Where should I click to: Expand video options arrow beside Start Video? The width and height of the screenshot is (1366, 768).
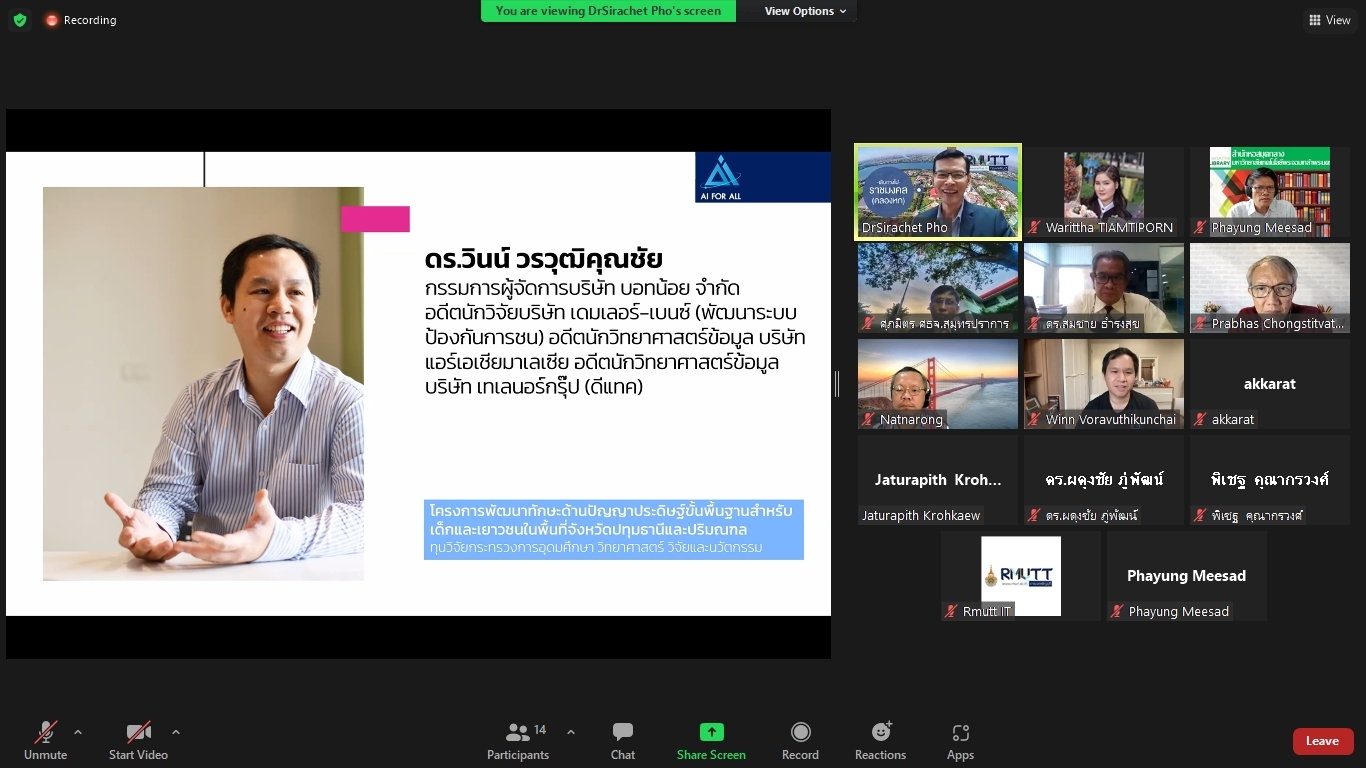tap(176, 732)
